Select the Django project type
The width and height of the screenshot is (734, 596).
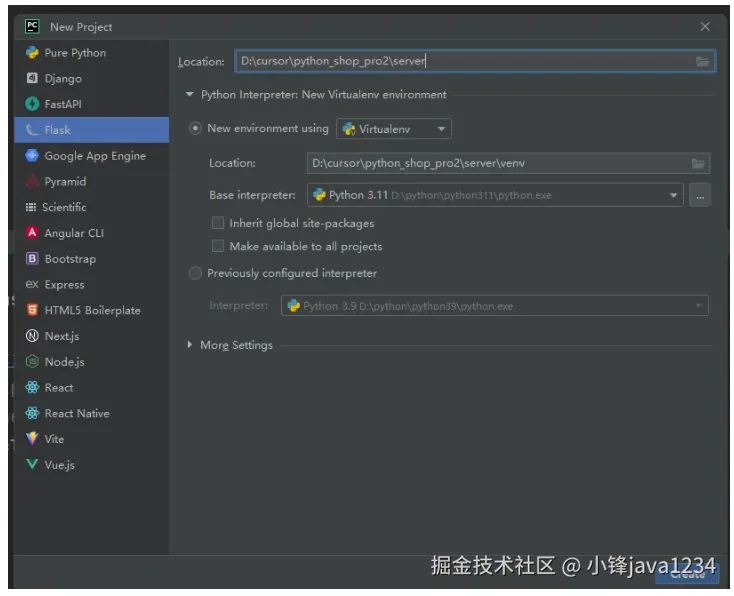coord(92,78)
